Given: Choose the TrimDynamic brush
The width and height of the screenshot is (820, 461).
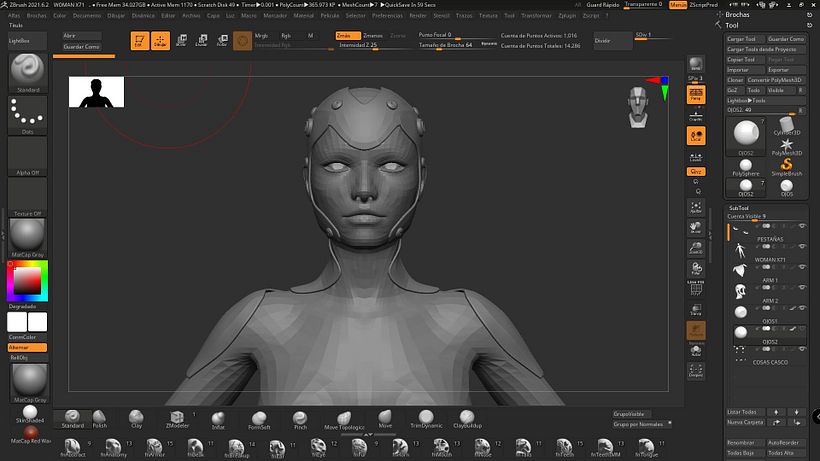Looking at the screenshot, I should click(x=427, y=418).
